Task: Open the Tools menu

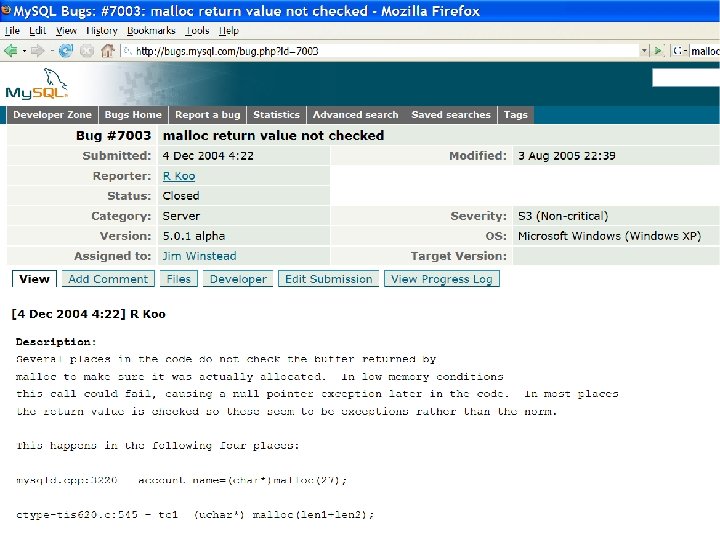Action: click(197, 31)
